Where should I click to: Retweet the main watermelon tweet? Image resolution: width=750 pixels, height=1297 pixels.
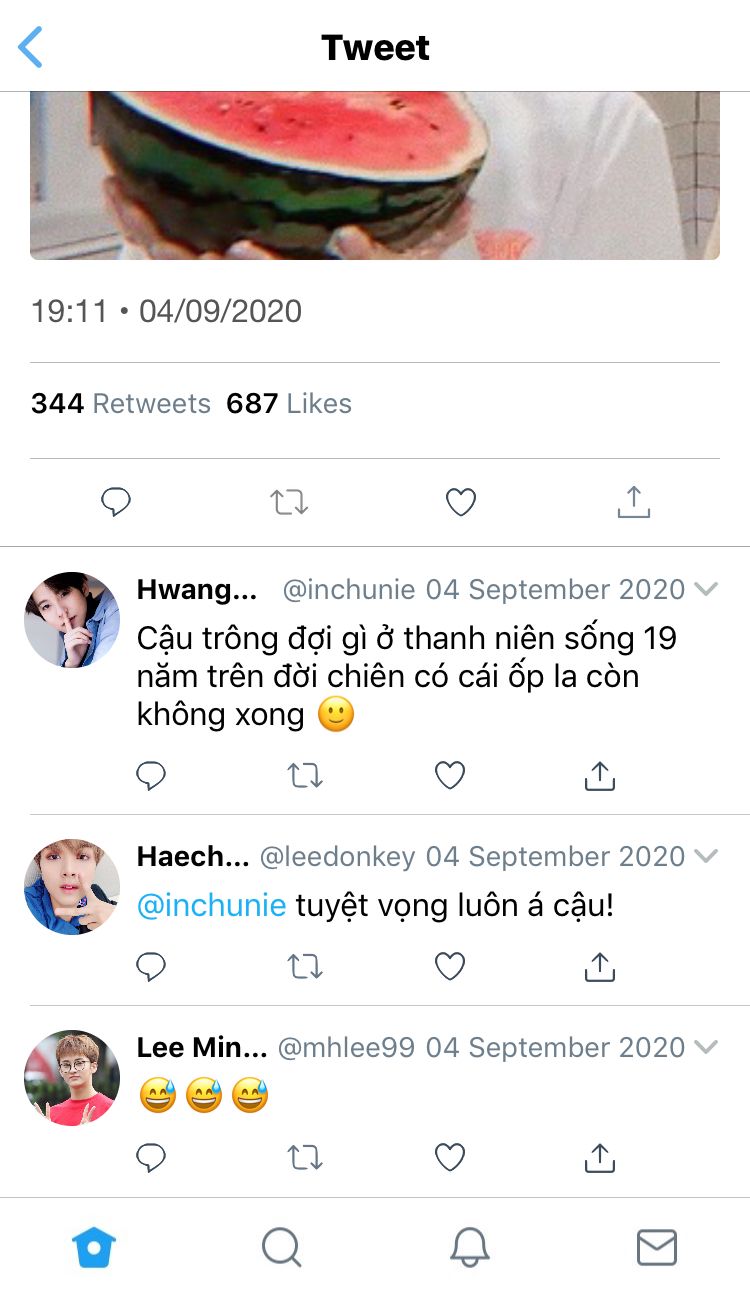point(289,502)
